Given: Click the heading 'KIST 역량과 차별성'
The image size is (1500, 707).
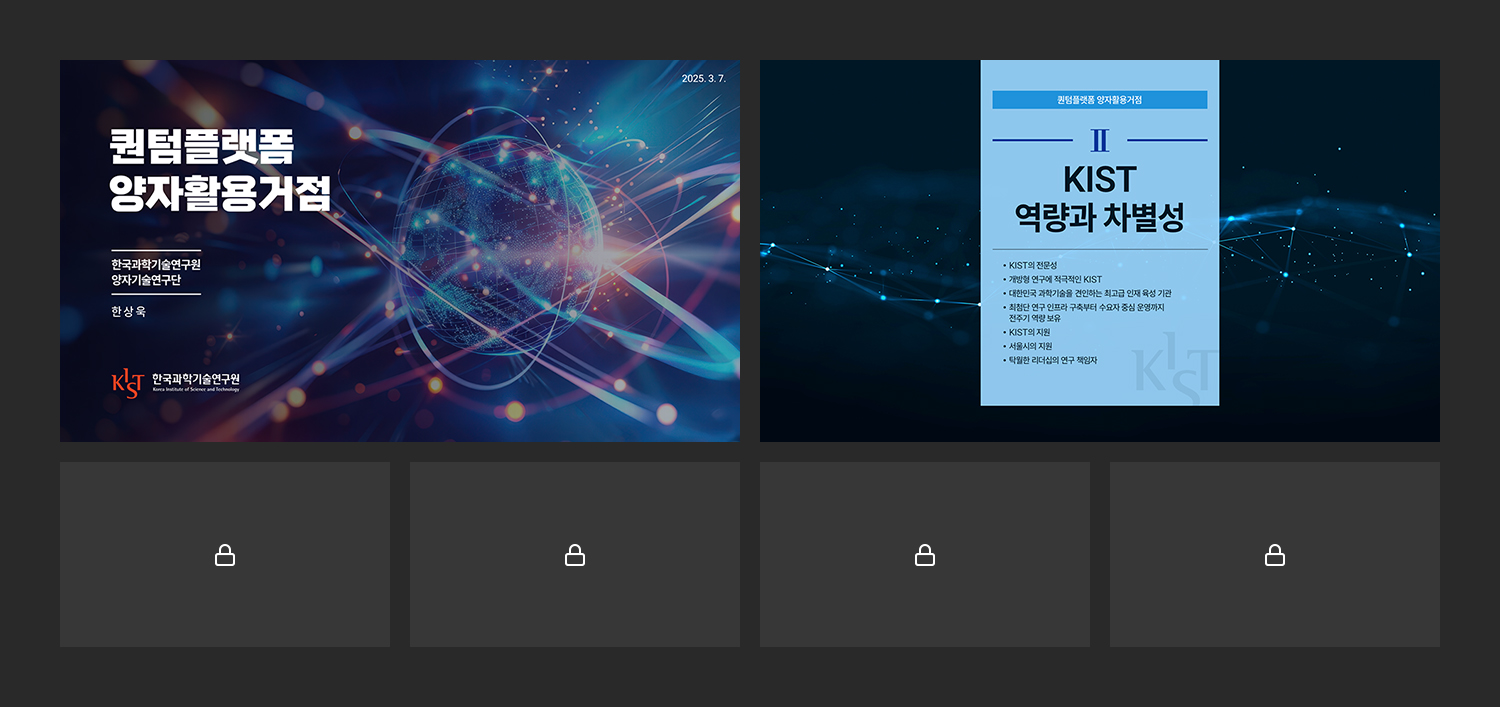Looking at the screenshot, I should click(x=1100, y=198).
